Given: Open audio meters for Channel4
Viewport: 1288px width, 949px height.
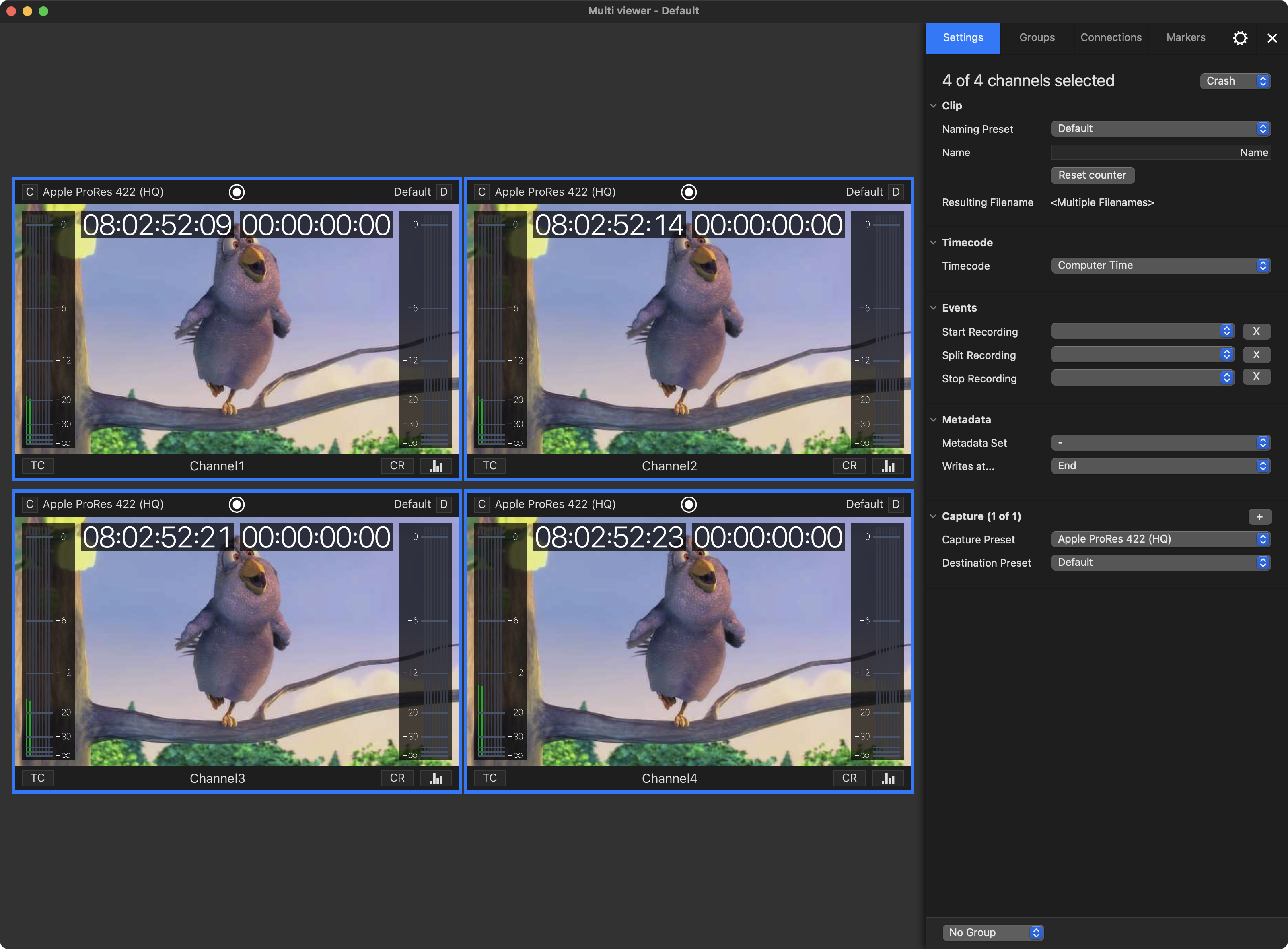Looking at the screenshot, I should 888,778.
